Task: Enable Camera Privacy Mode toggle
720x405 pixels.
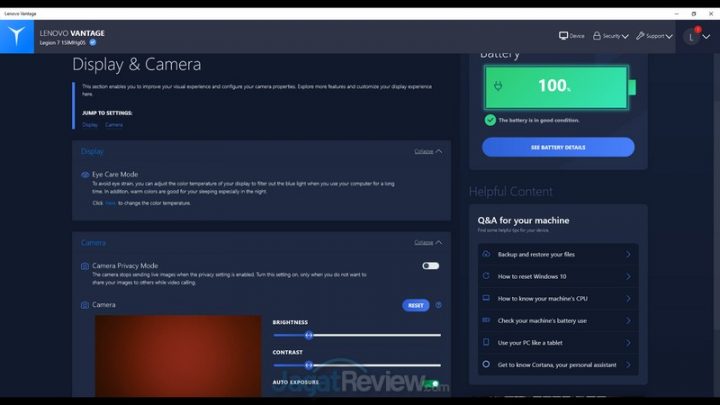Action: pyautogui.click(x=430, y=266)
